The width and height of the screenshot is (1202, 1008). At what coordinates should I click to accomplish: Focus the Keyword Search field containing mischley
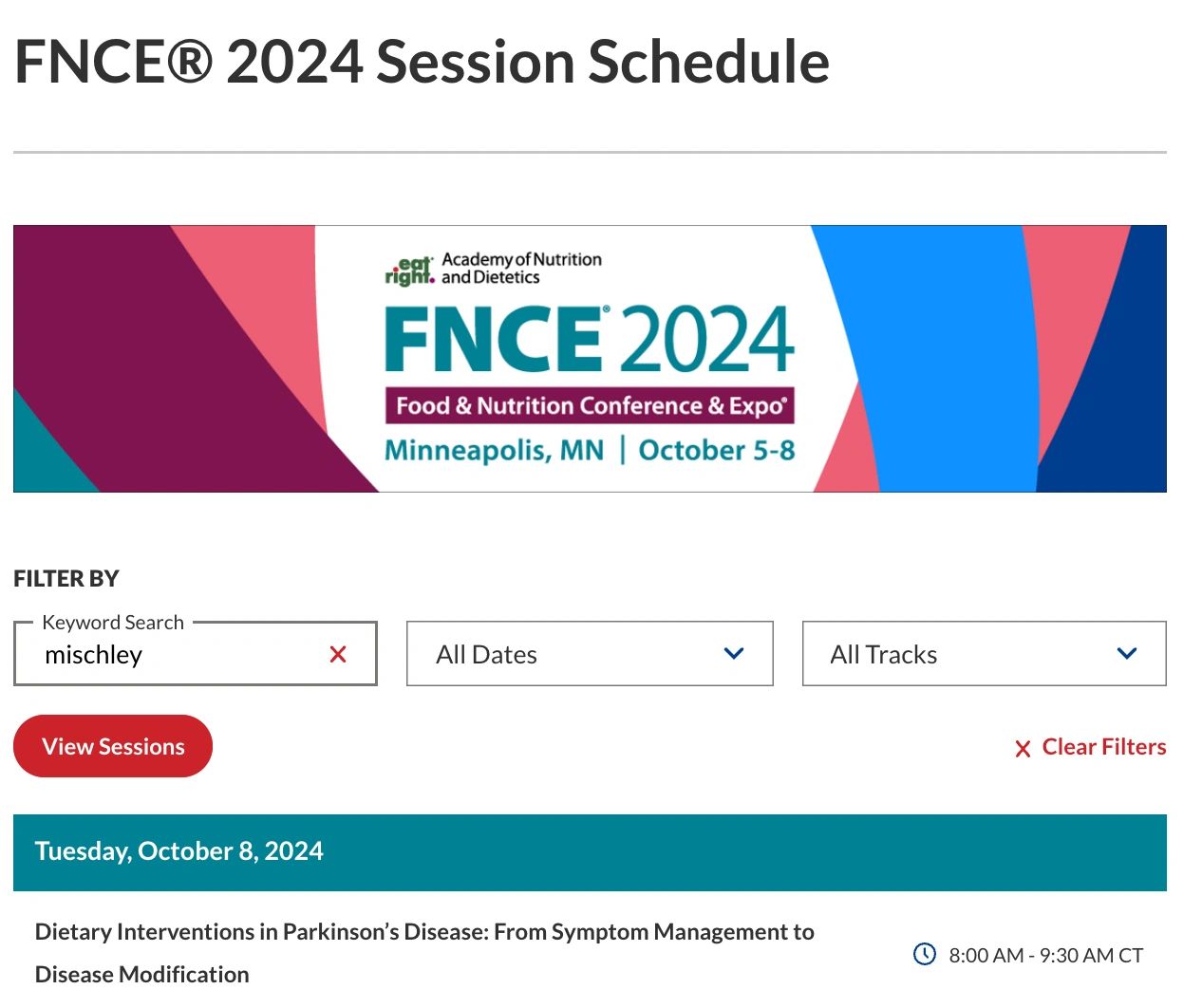pyautogui.click(x=180, y=655)
